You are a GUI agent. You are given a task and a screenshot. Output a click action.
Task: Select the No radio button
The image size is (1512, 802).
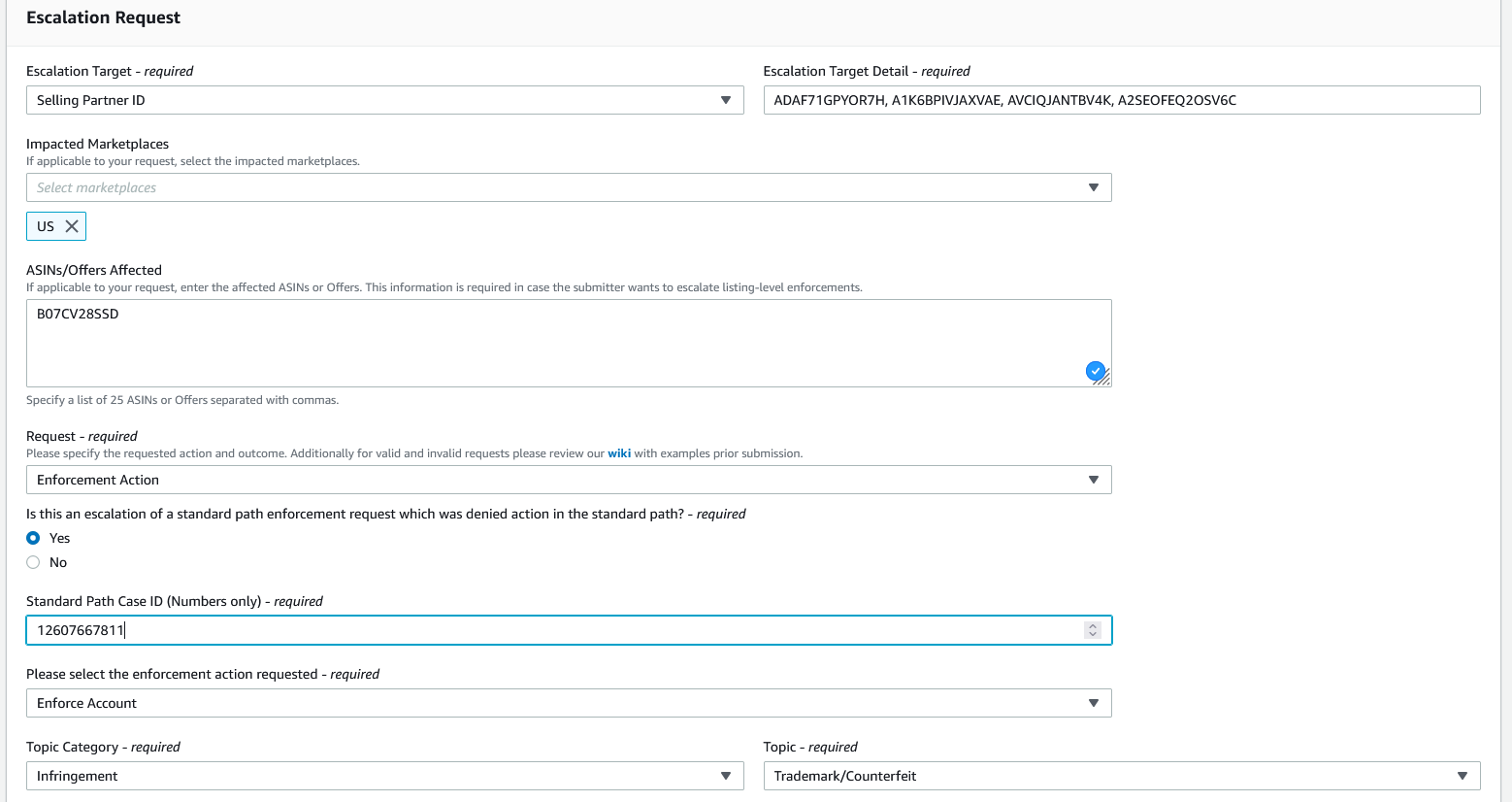tap(33, 562)
